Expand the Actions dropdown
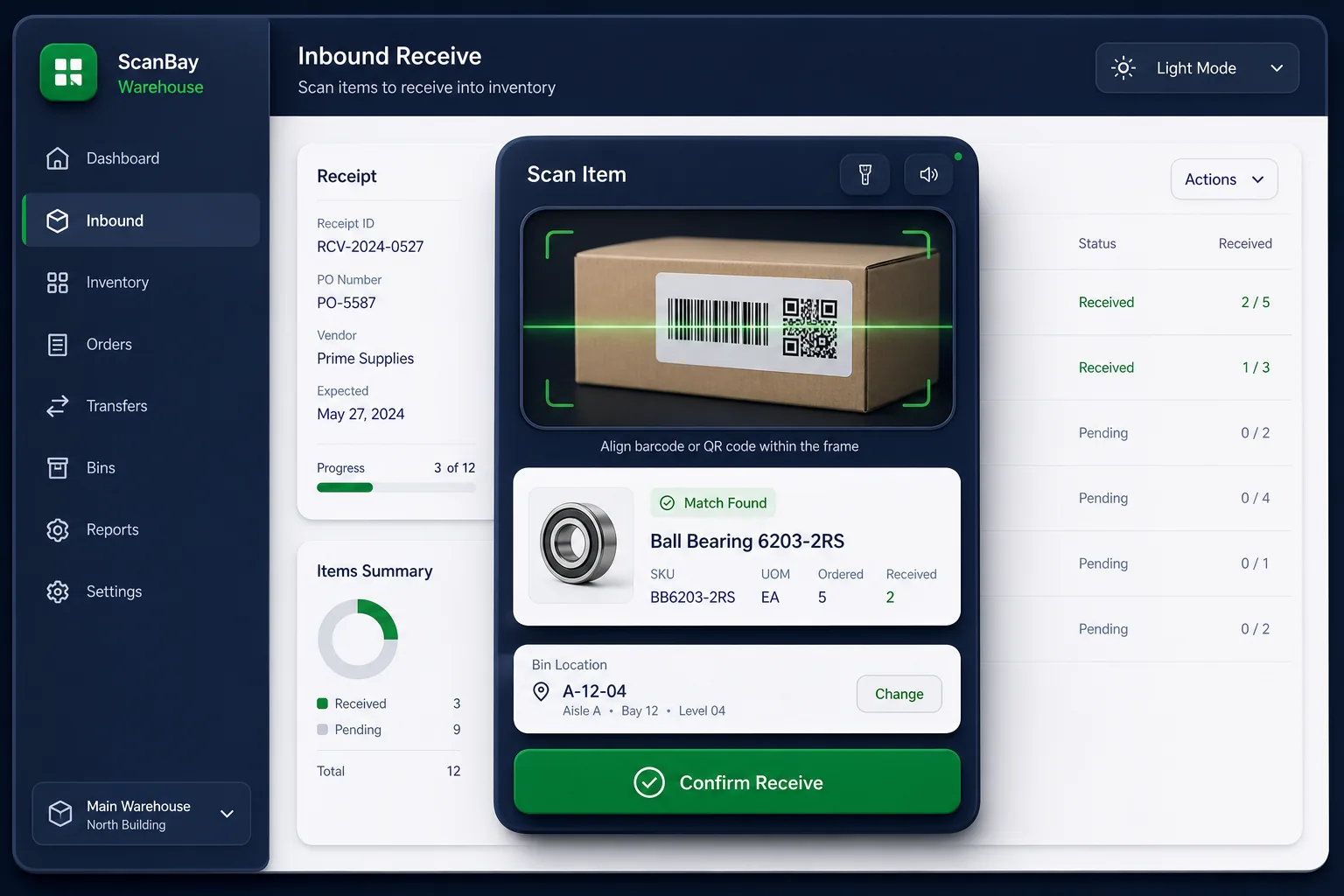 pyautogui.click(x=1224, y=179)
